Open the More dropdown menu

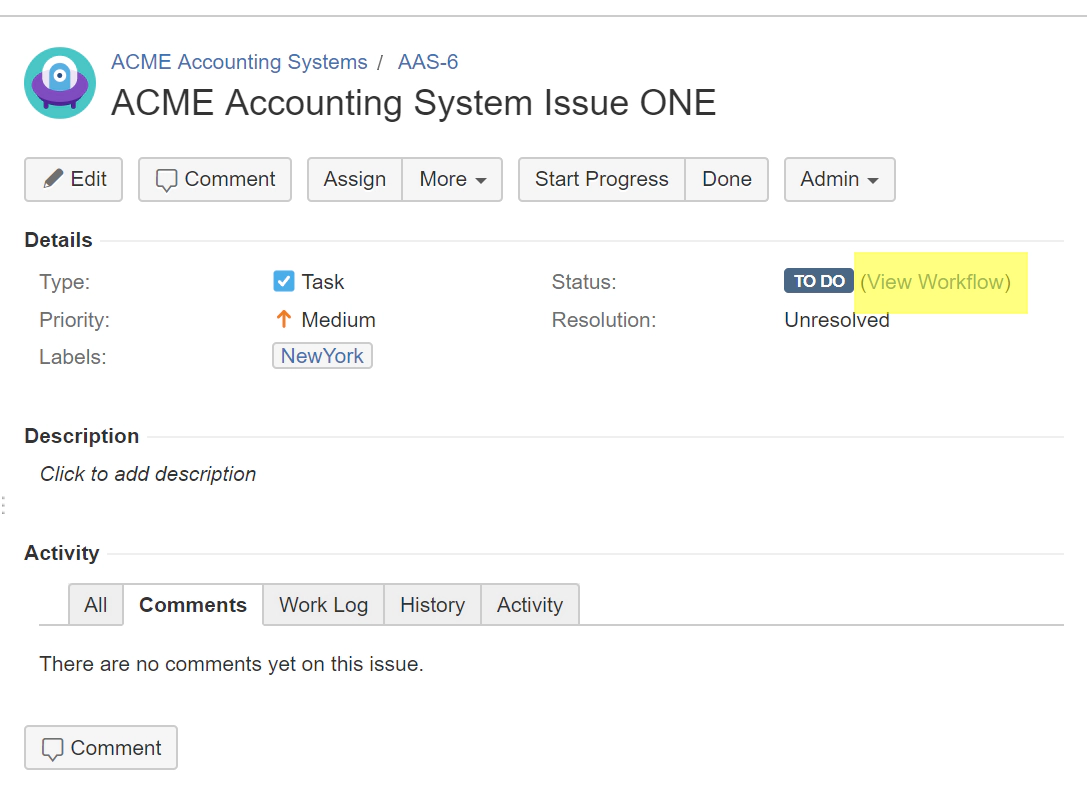pos(452,179)
